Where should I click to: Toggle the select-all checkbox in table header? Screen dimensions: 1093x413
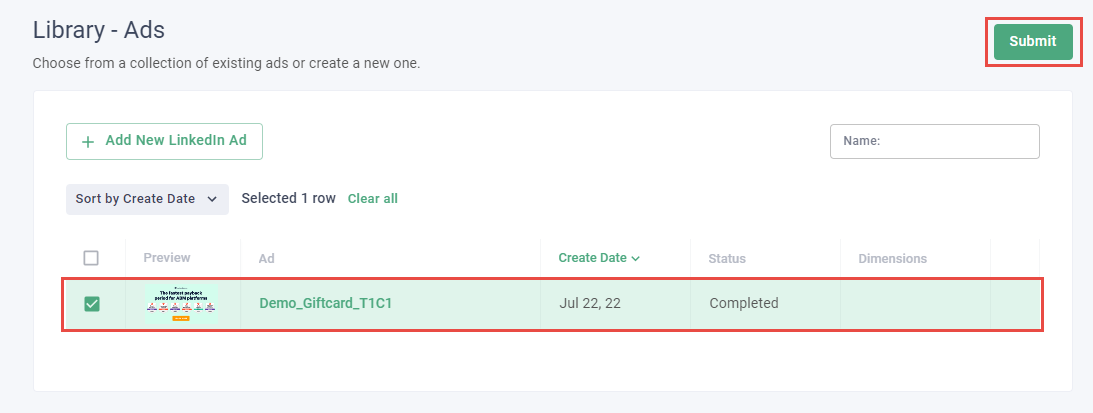pos(91,258)
